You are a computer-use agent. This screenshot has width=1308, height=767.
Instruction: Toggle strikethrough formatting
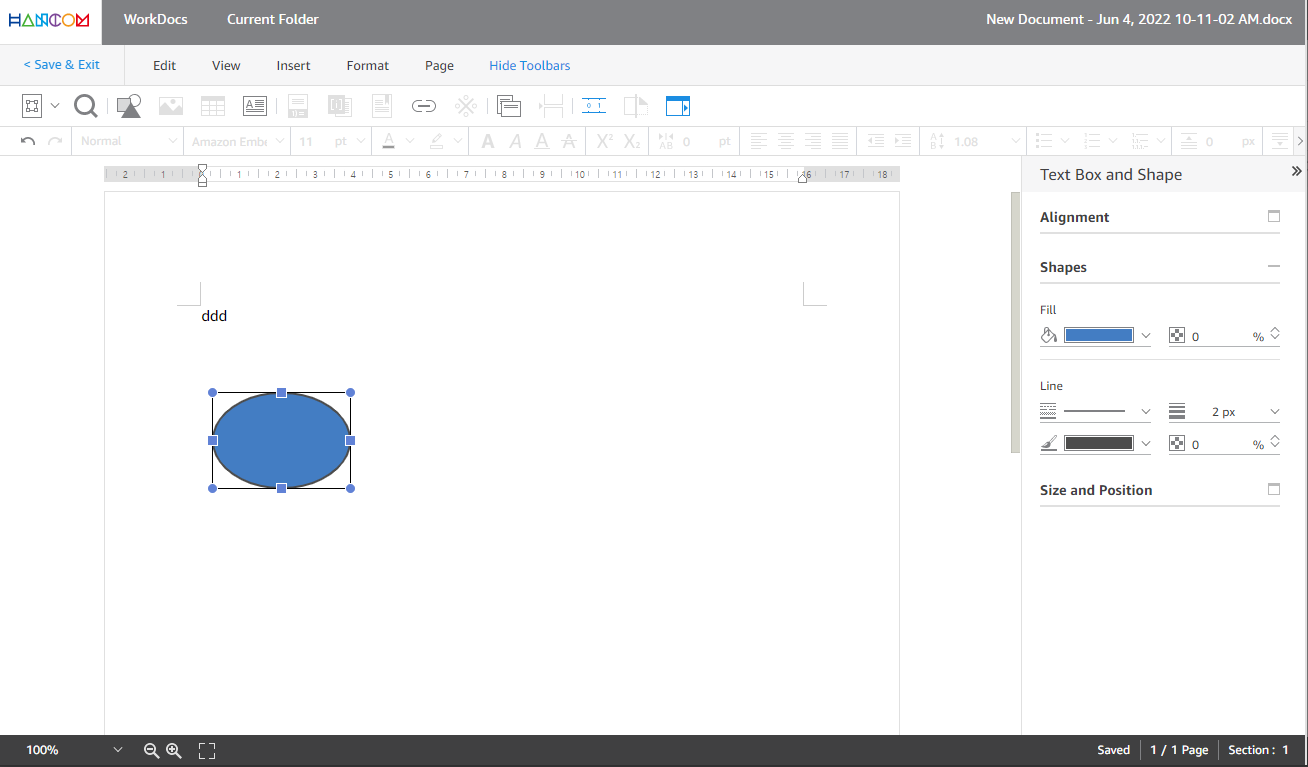click(x=568, y=141)
